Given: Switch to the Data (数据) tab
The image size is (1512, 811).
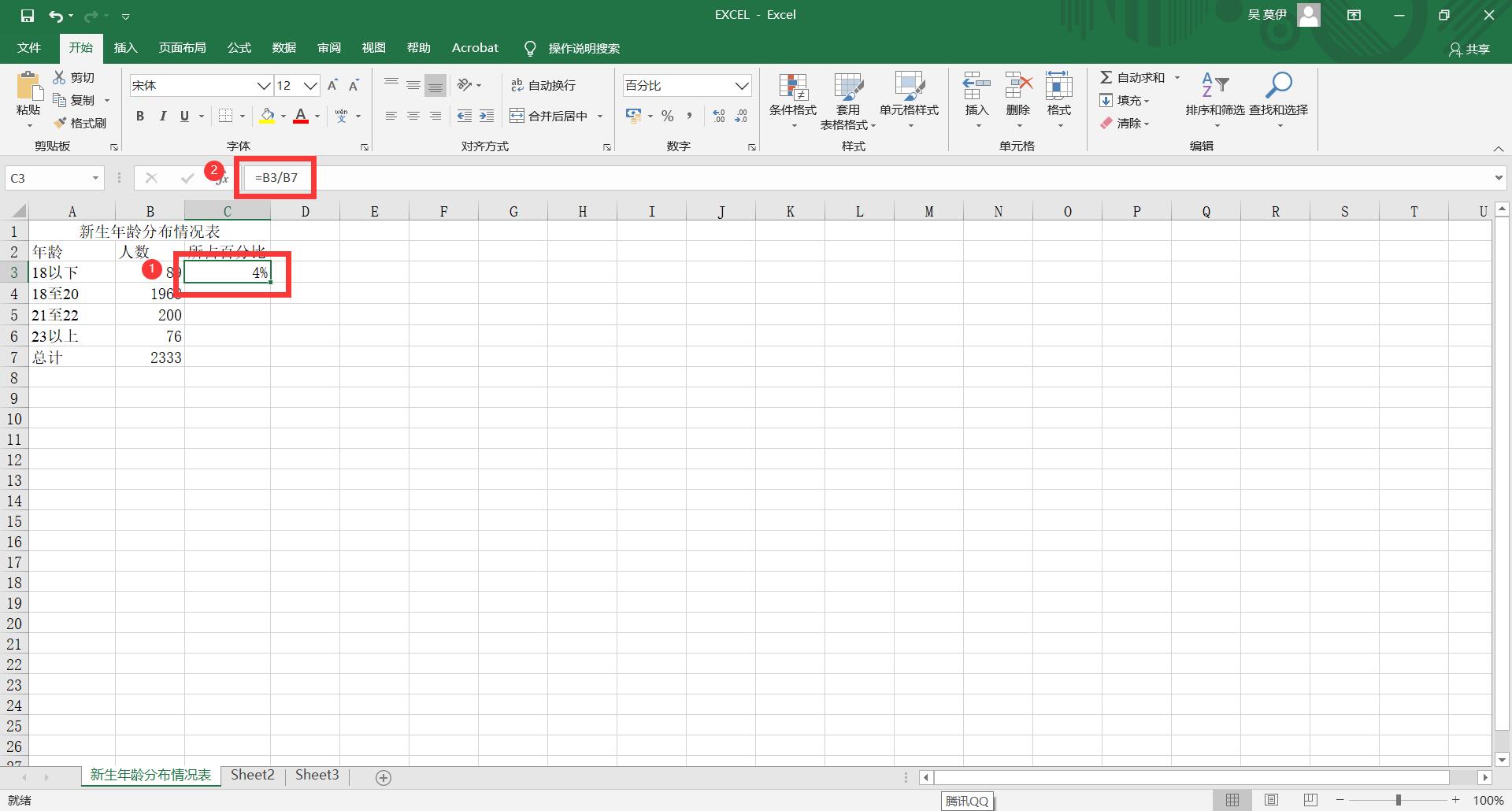Looking at the screenshot, I should point(283,48).
